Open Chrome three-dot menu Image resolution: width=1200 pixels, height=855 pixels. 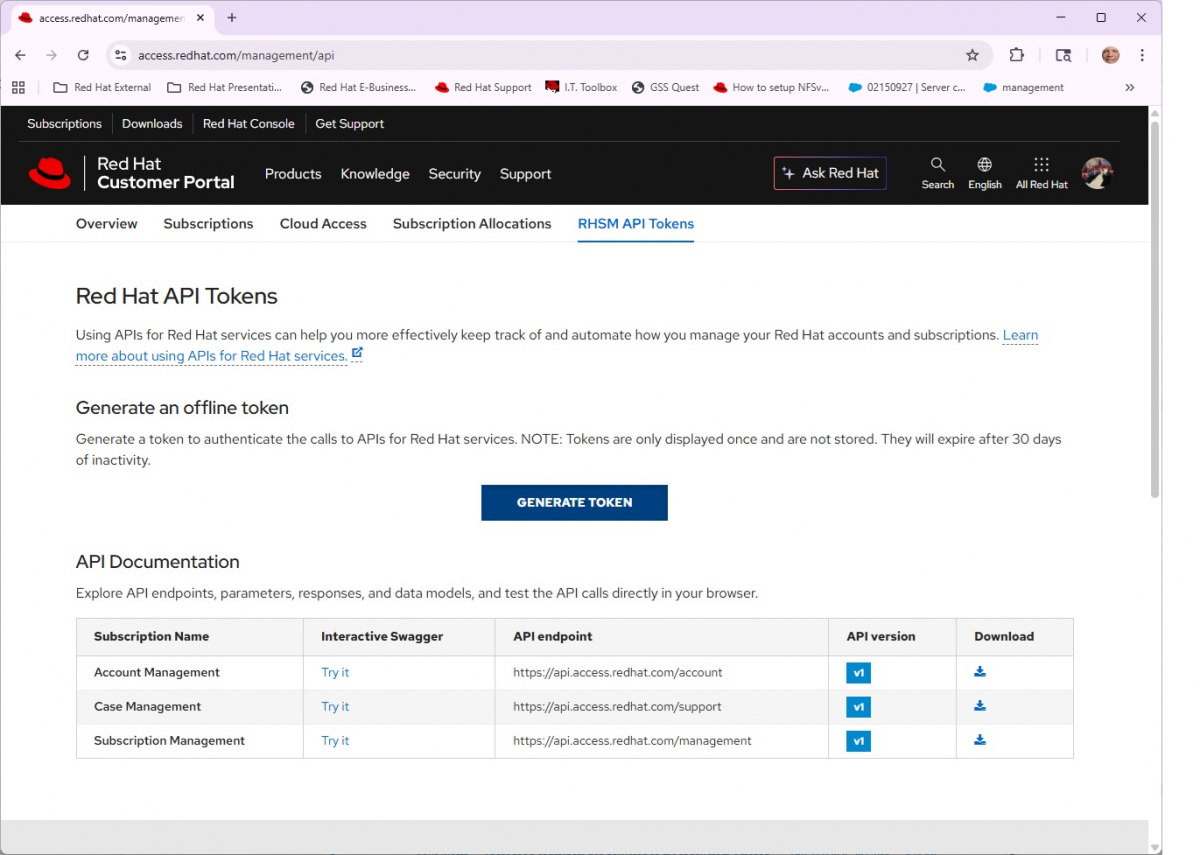pyautogui.click(x=1142, y=55)
